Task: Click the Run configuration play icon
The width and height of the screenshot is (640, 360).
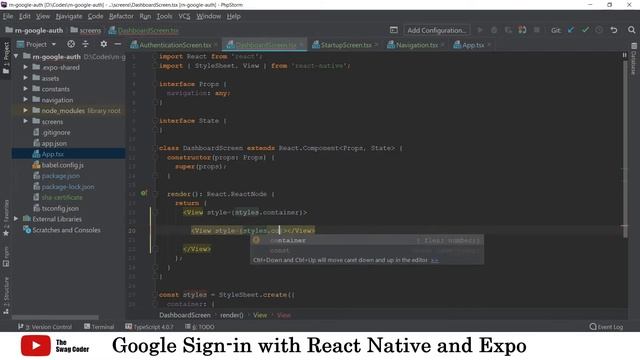Action: click(480, 30)
